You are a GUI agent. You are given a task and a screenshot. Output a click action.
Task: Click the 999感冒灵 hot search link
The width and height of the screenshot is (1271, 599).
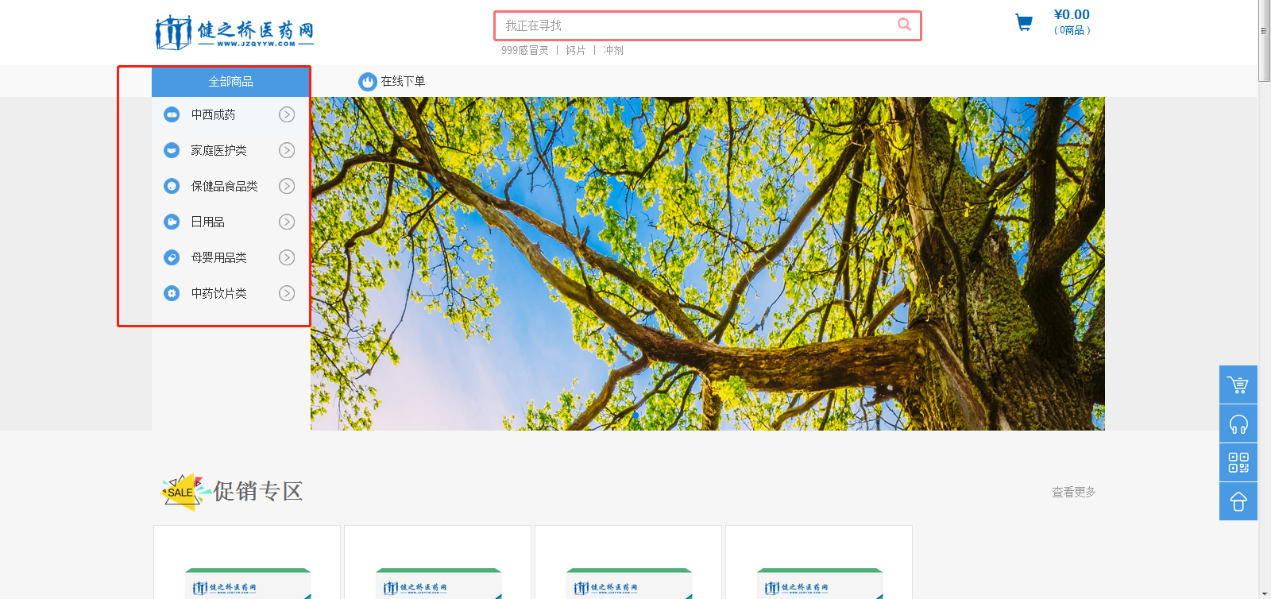point(525,50)
